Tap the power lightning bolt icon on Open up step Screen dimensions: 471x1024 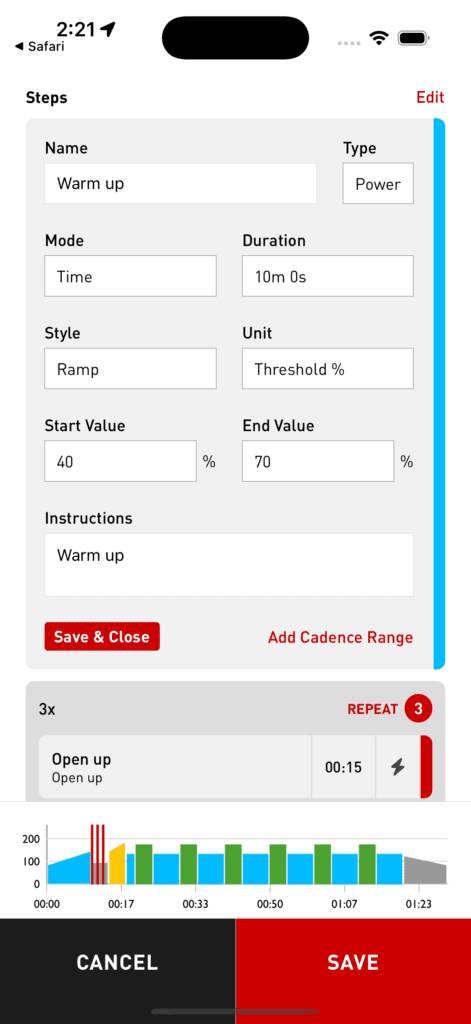tap(398, 767)
